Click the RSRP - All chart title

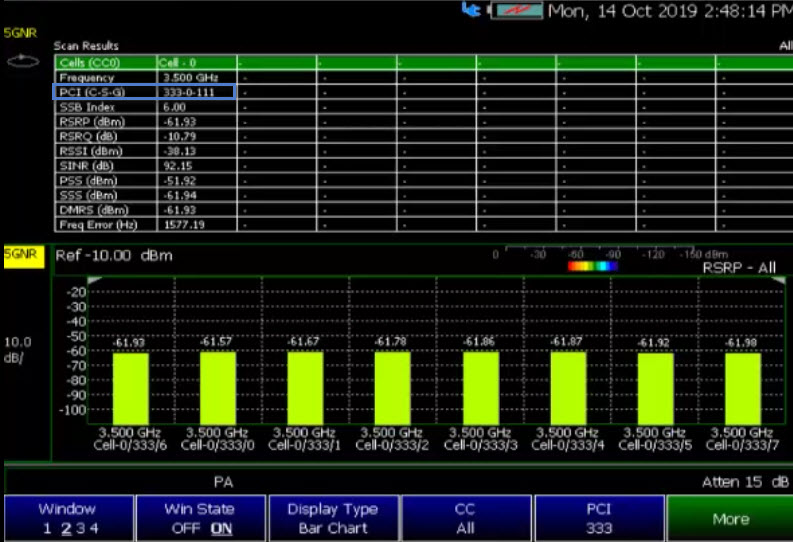coord(739,268)
